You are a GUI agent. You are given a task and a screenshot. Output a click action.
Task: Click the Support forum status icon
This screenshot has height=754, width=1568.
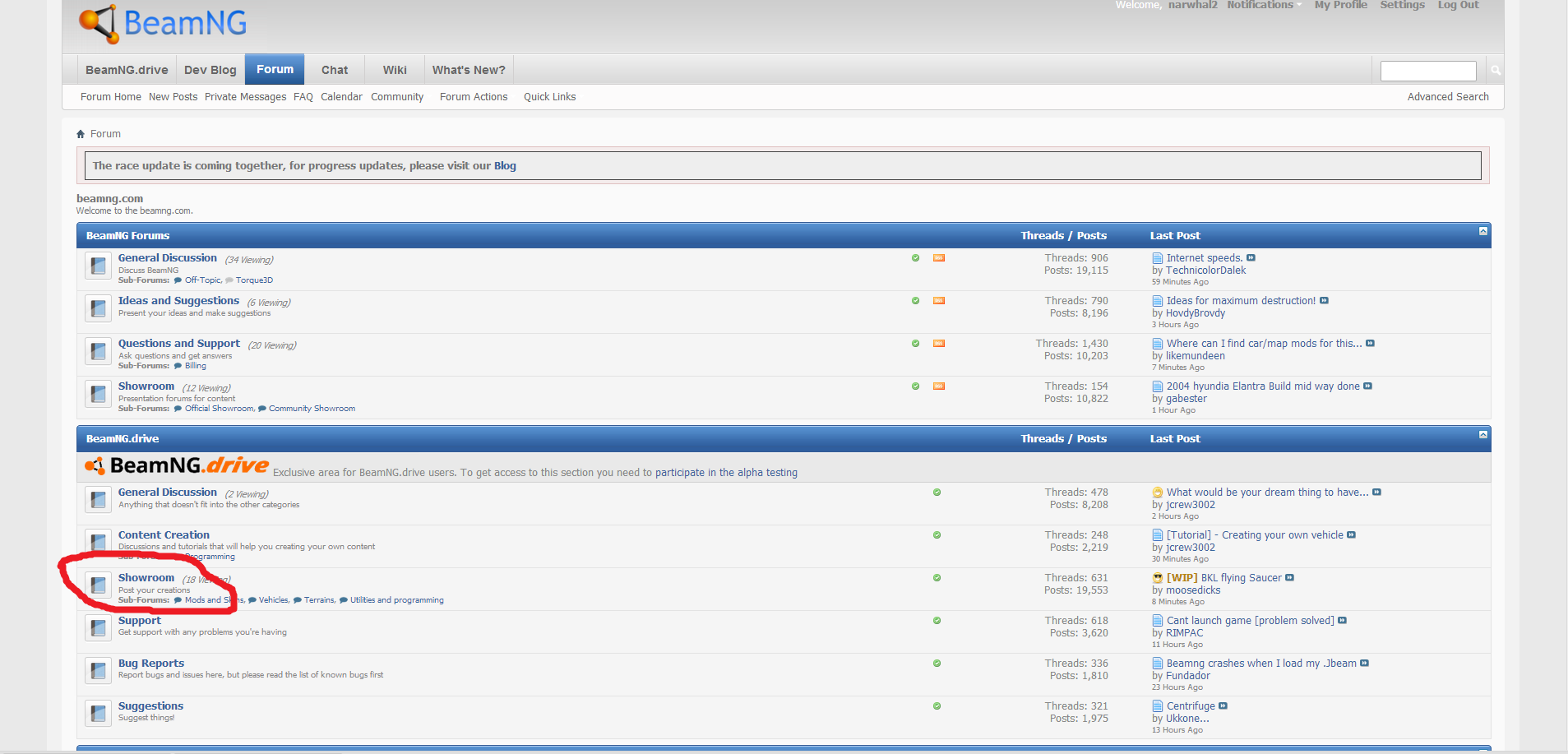point(98,628)
